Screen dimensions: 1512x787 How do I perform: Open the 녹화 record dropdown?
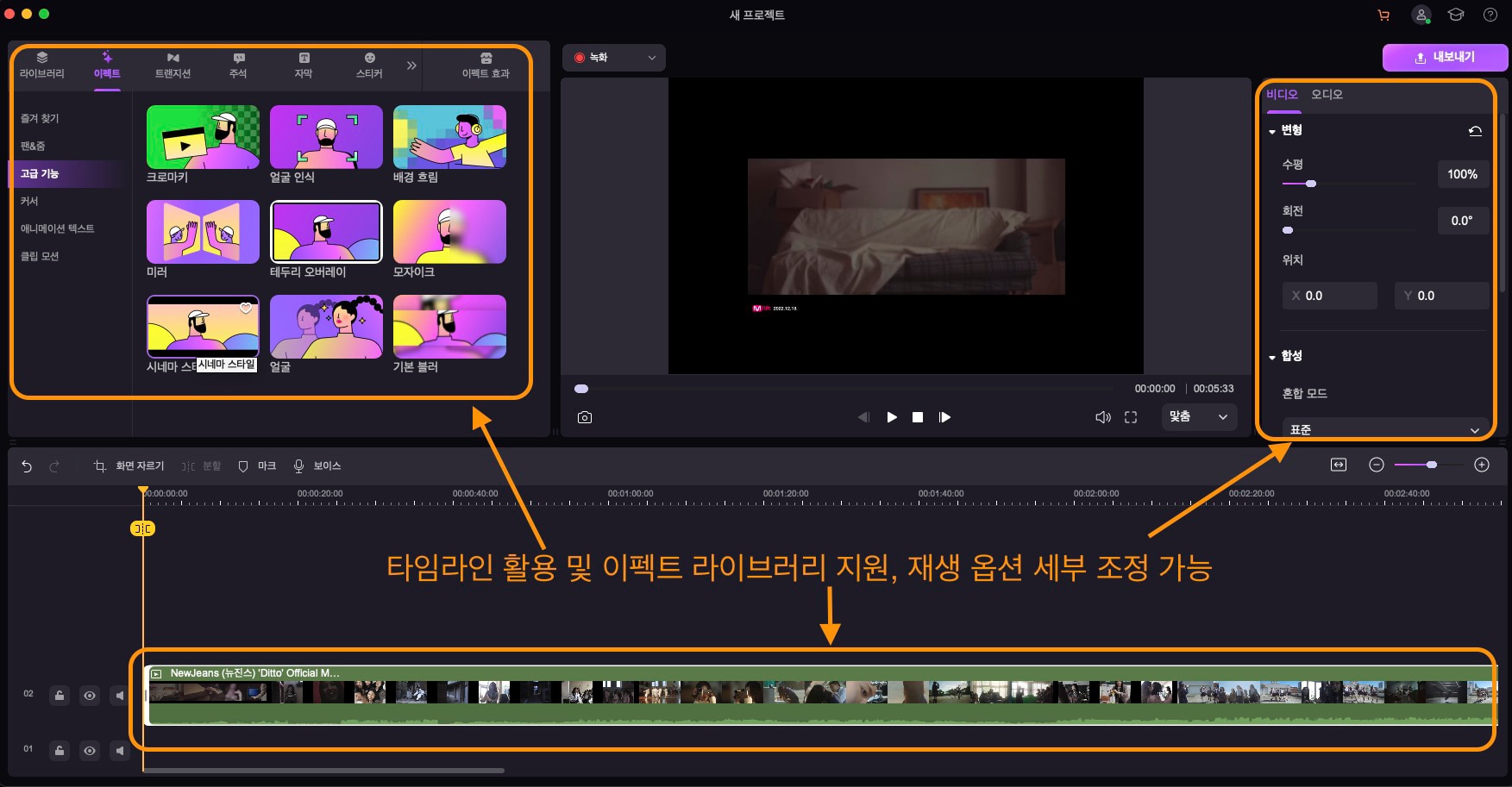pyautogui.click(x=614, y=58)
